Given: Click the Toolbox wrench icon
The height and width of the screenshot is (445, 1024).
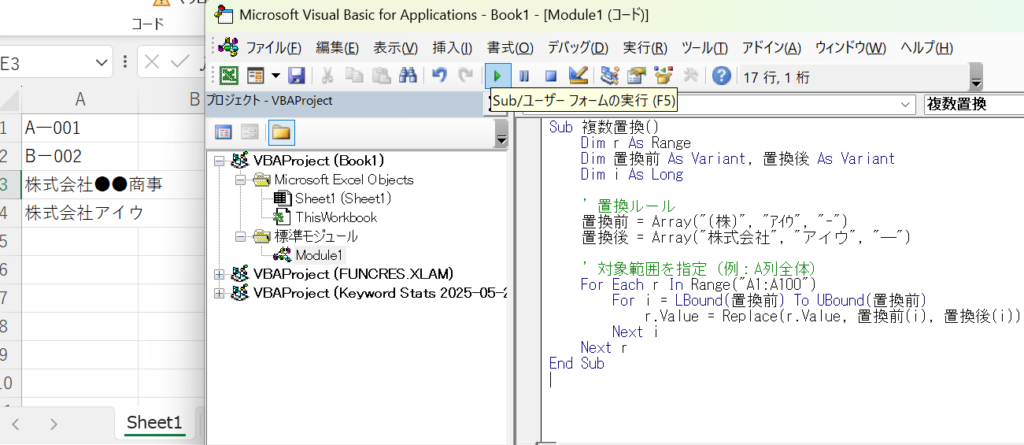Looking at the screenshot, I should pyautogui.click(x=690, y=76).
